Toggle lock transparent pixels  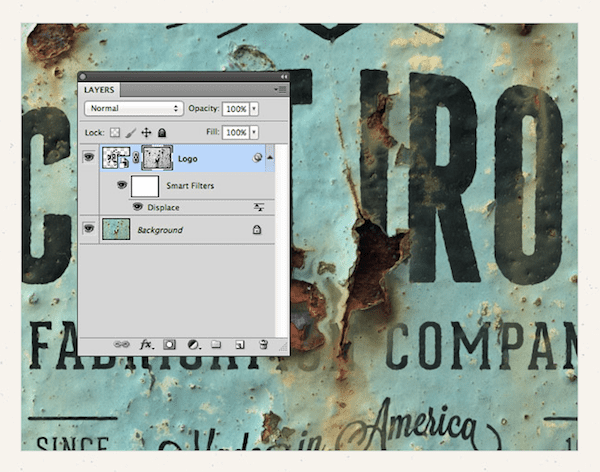coord(113,132)
